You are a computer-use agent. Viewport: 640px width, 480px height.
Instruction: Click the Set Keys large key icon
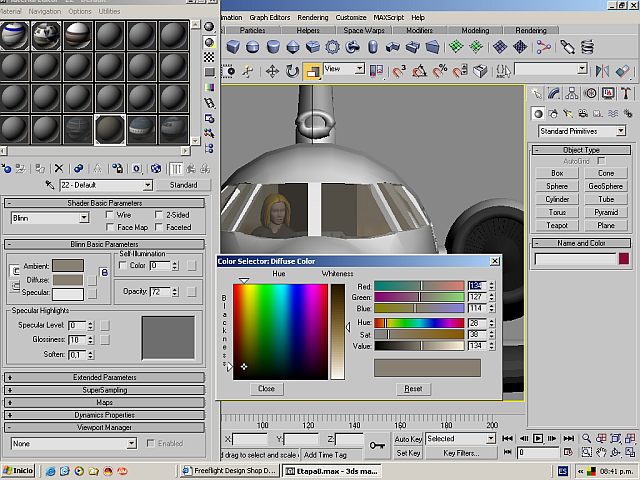click(x=377, y=445)
